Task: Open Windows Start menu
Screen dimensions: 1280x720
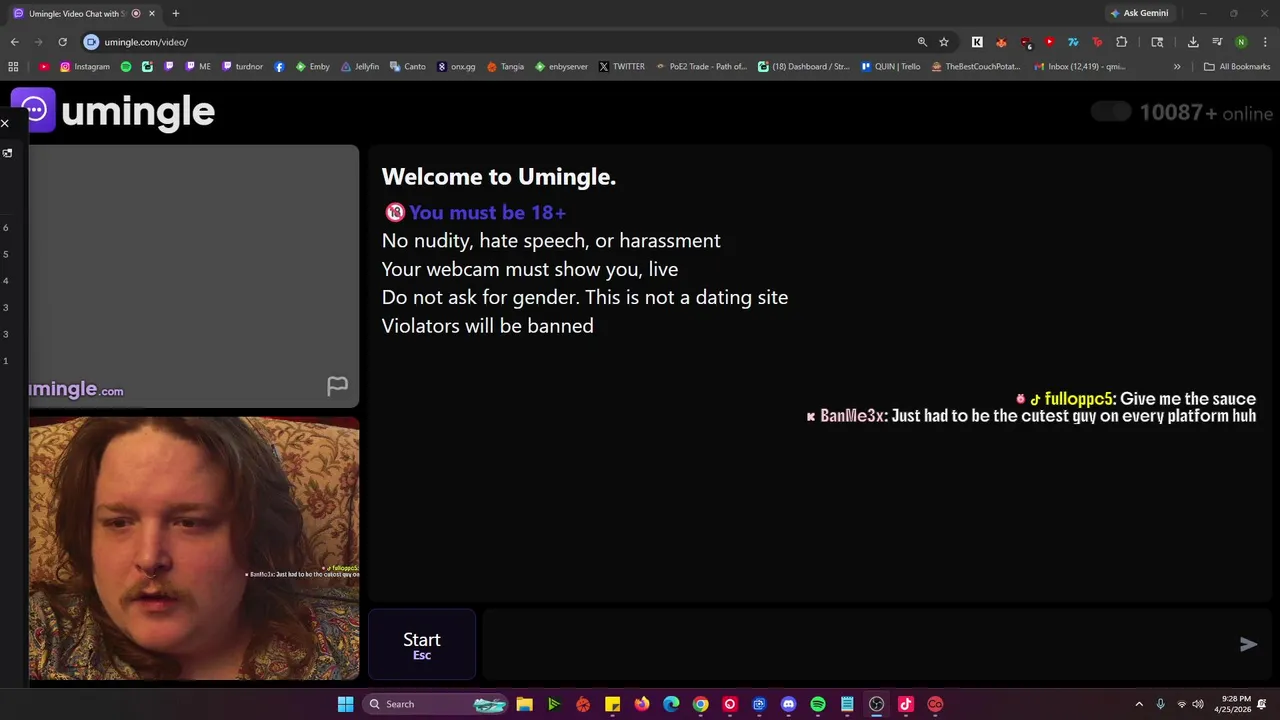Action: pos(345,704)
